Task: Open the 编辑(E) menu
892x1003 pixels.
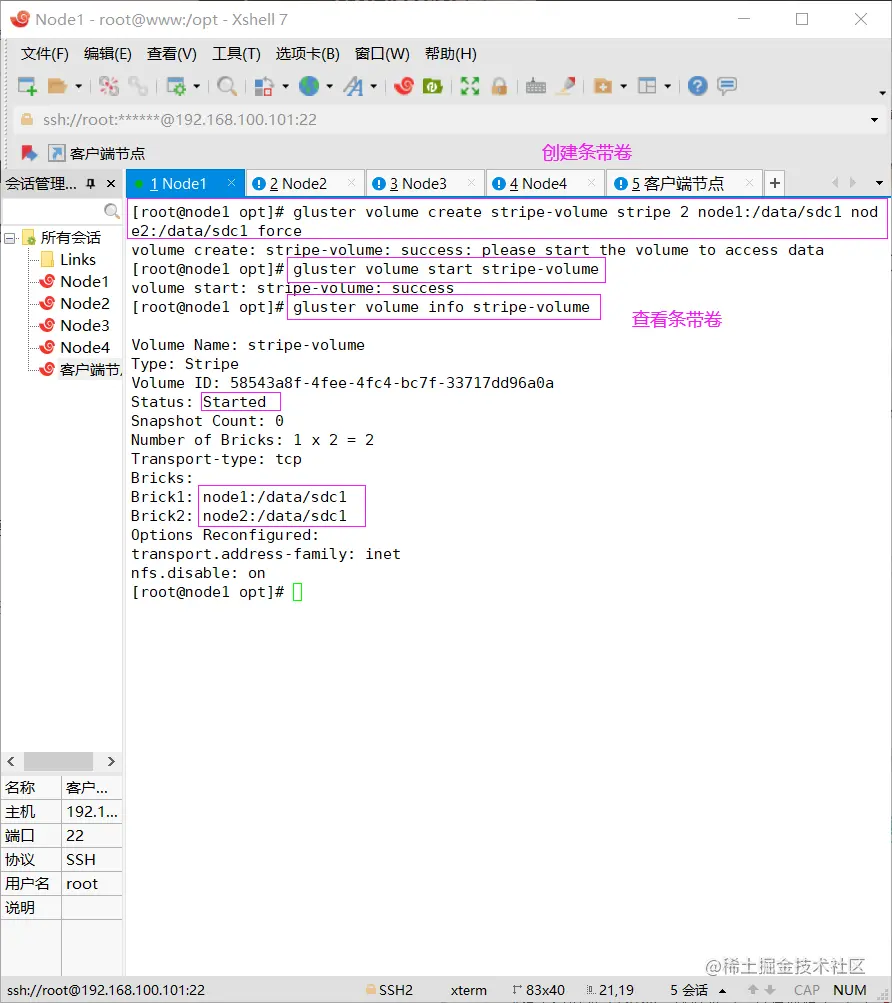Action: tap(108, 54)
